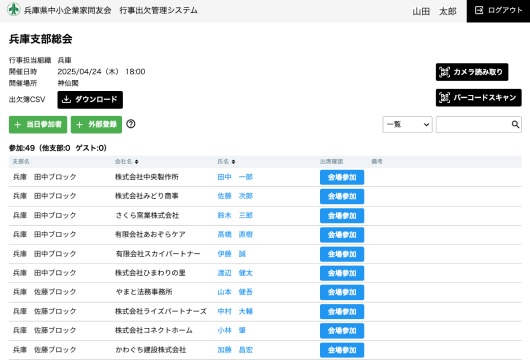Sort by 氏名 column arrows
This screenshot has width=530, height=360.
[233, 162]
